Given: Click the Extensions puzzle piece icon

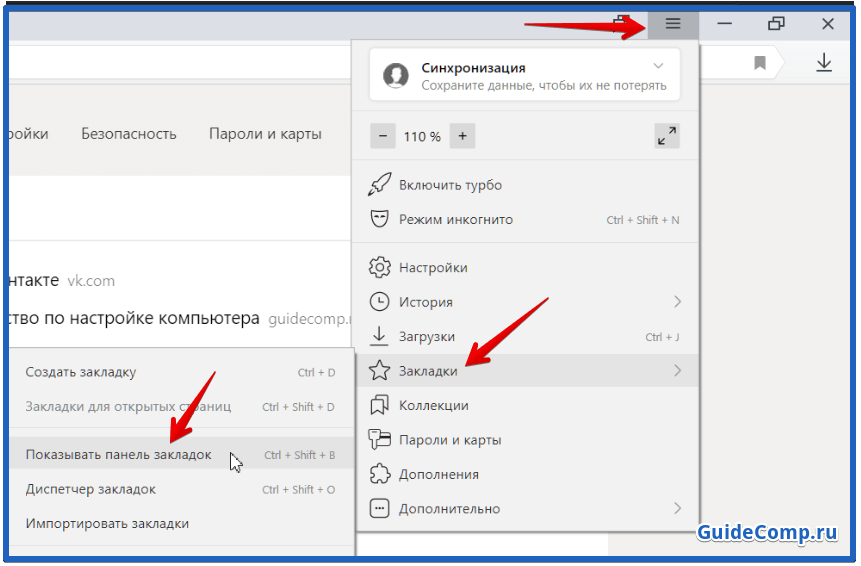Looking at the screenshot, I should pyautogui.click(x=379, y=474).
